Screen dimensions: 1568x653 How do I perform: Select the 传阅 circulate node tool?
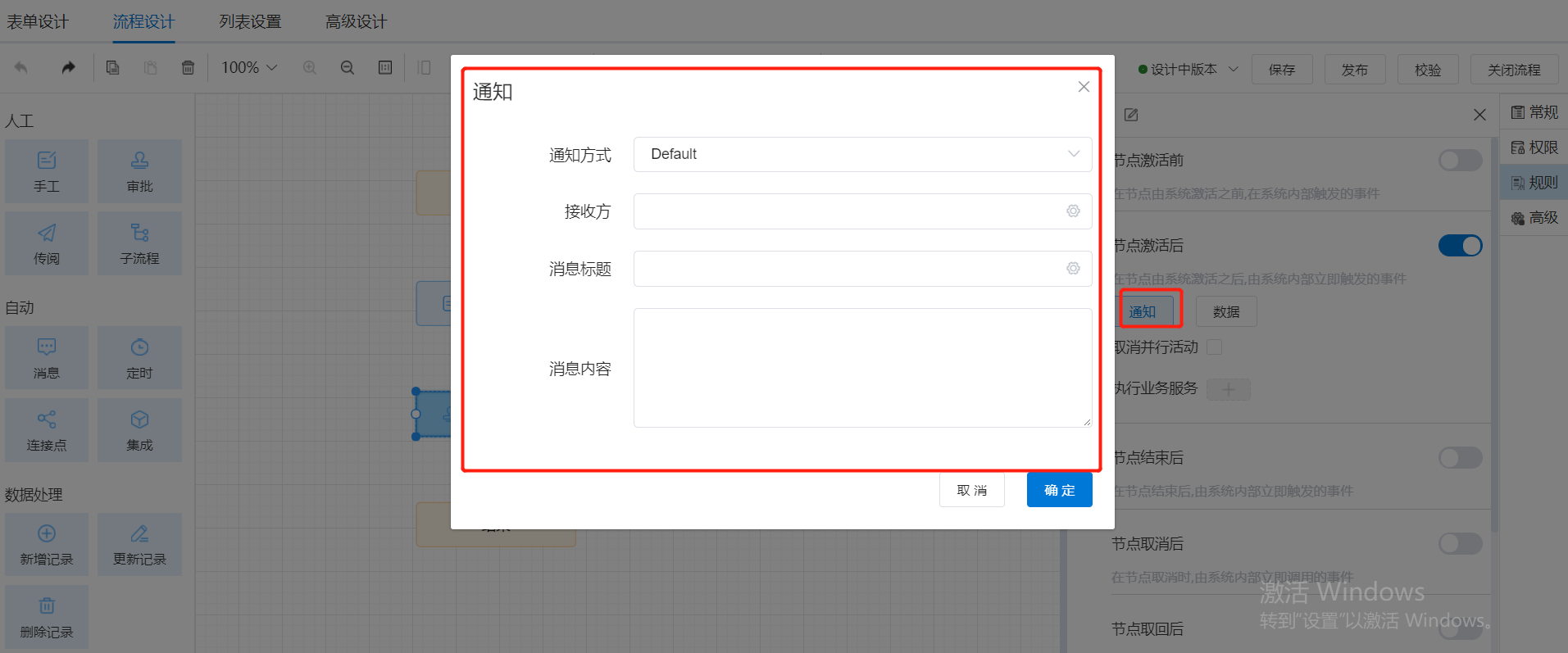[x=47, y=243]
